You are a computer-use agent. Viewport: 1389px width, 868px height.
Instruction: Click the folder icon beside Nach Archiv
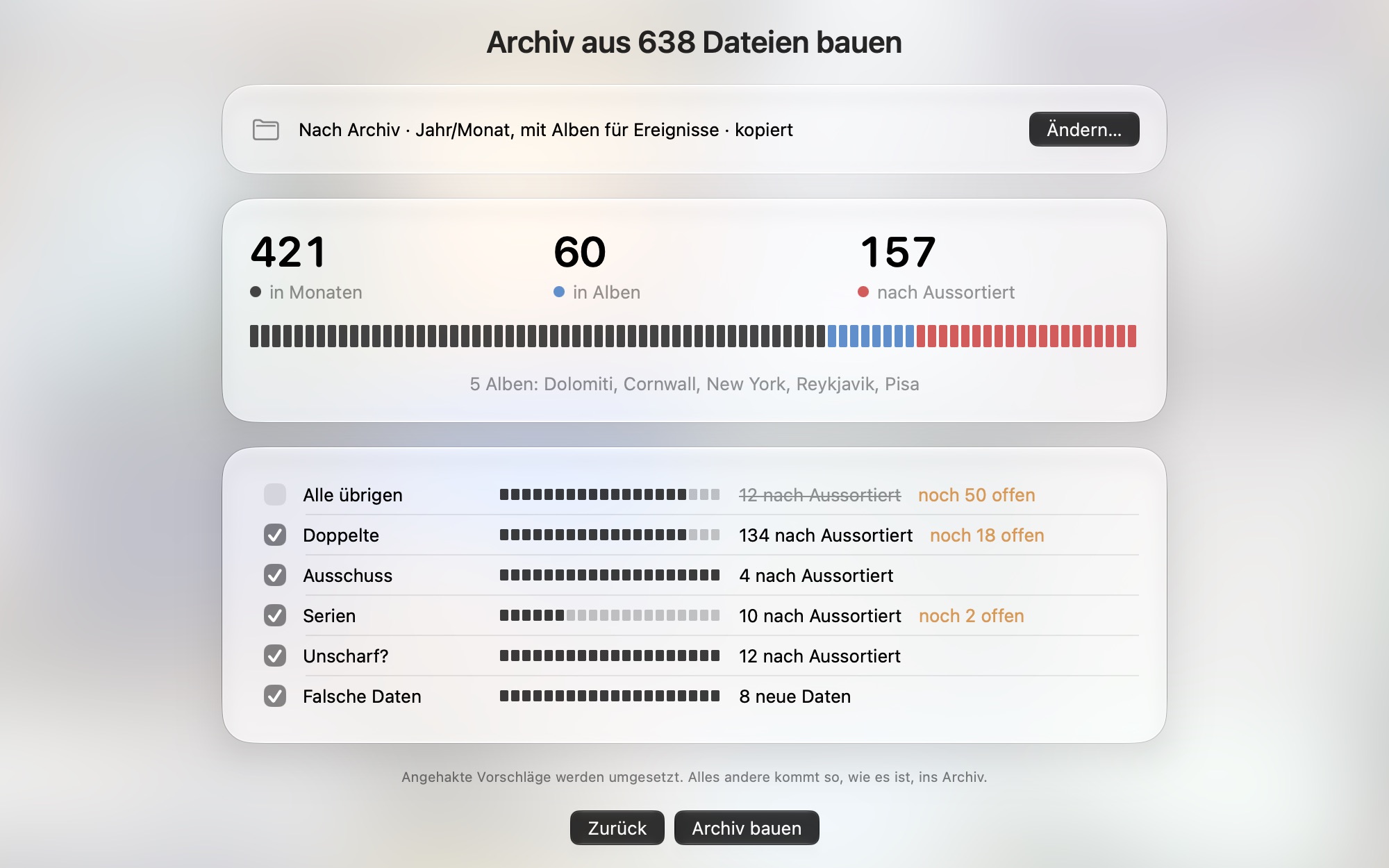coord(265,130)
